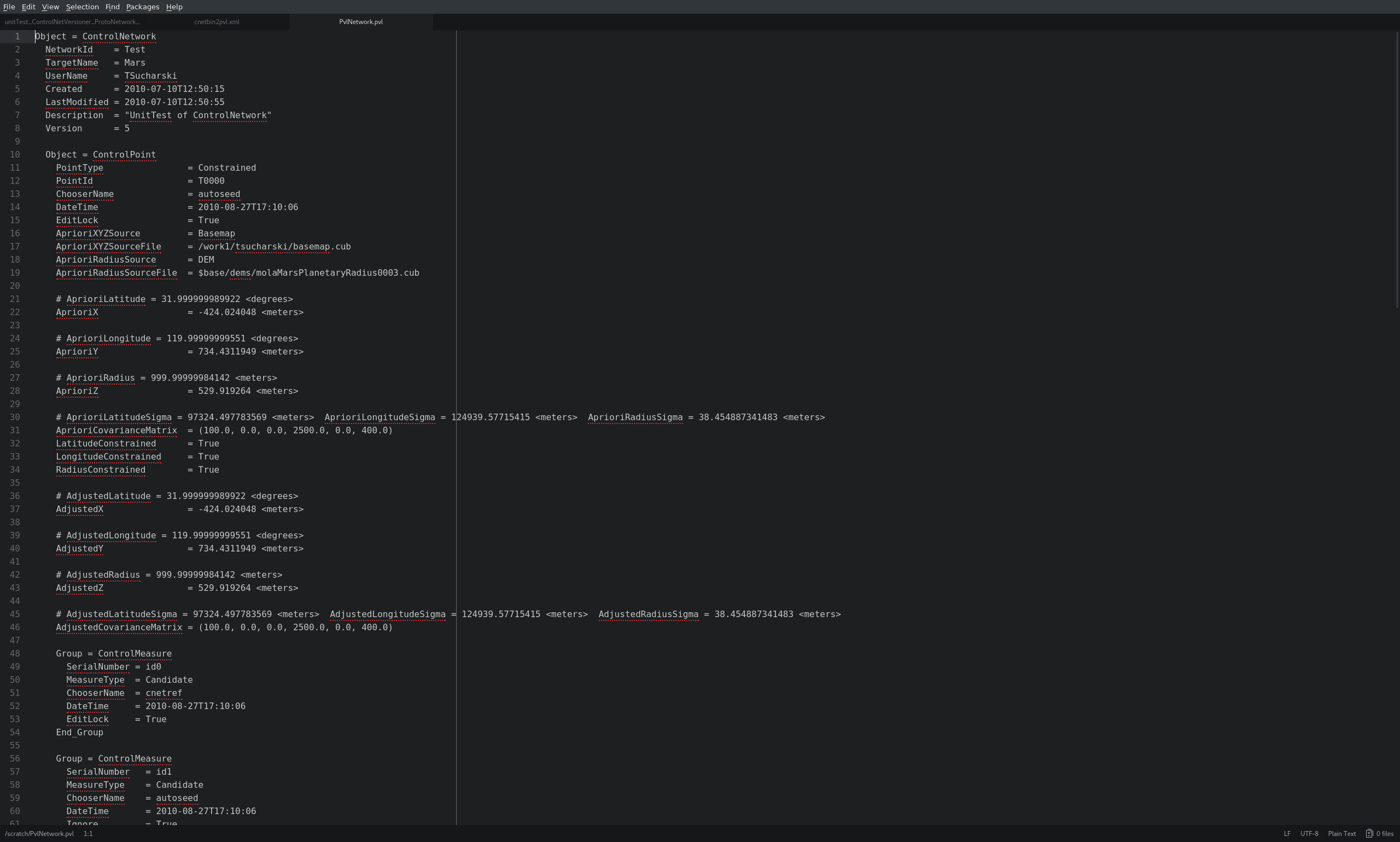
Task: Open the Find menu
Action: click(112, 7)
